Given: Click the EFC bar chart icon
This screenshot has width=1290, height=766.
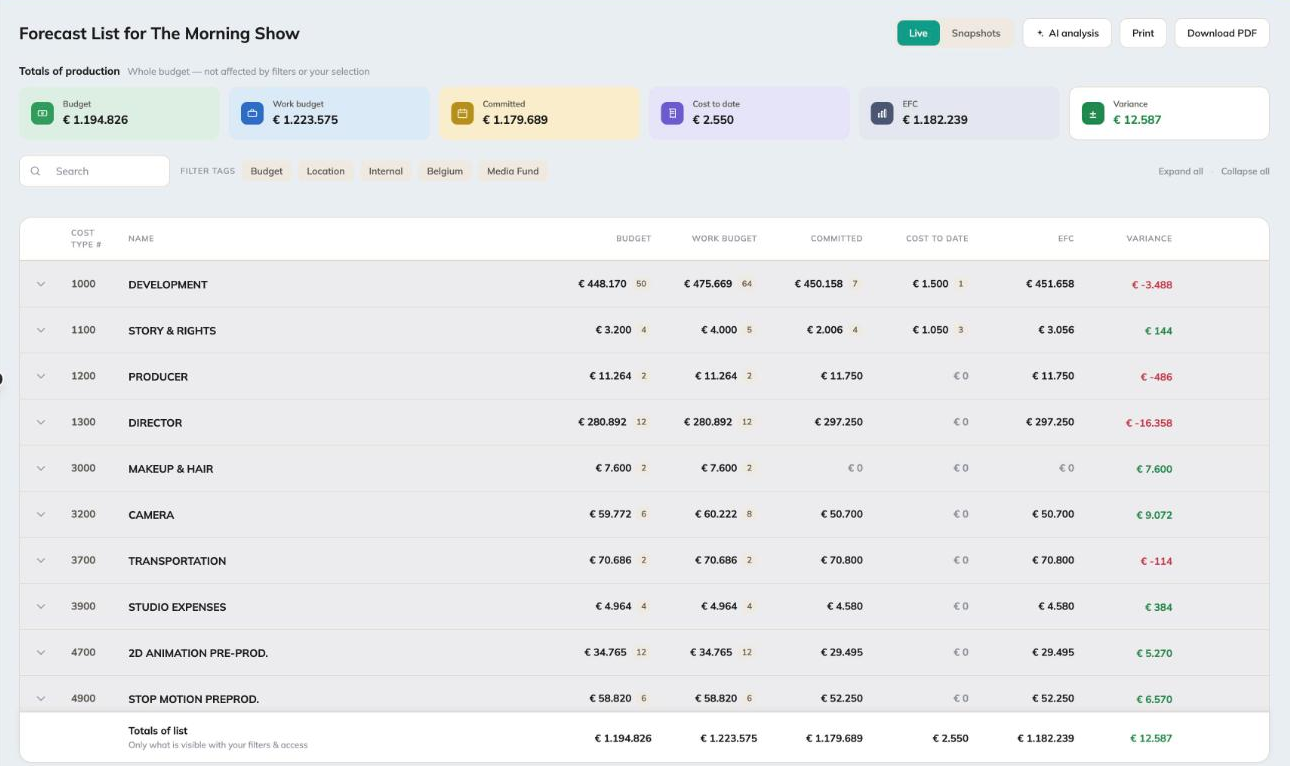Looking at the screenshot, I should click(882, 113).
